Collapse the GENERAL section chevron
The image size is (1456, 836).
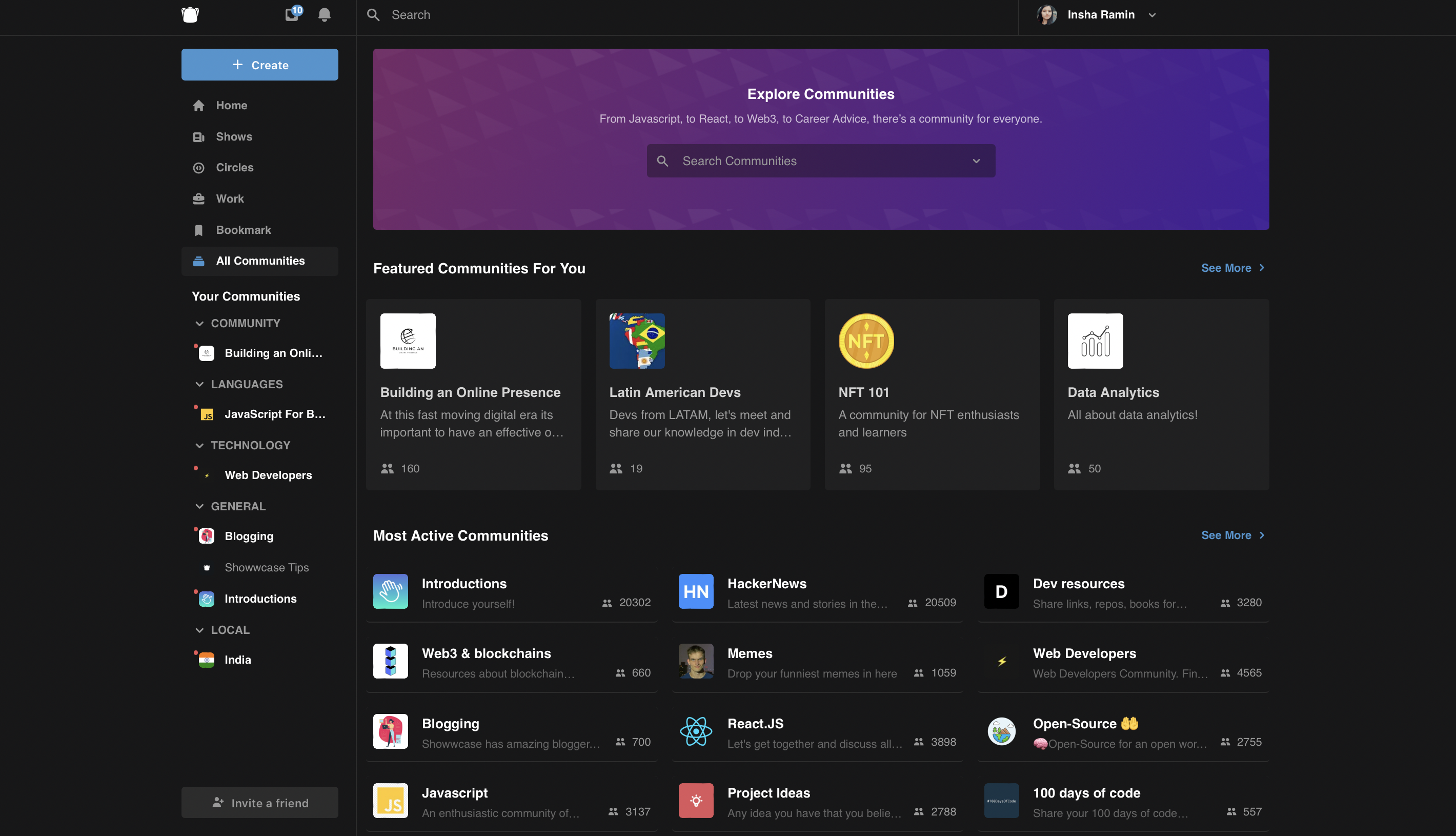[199, 506]
